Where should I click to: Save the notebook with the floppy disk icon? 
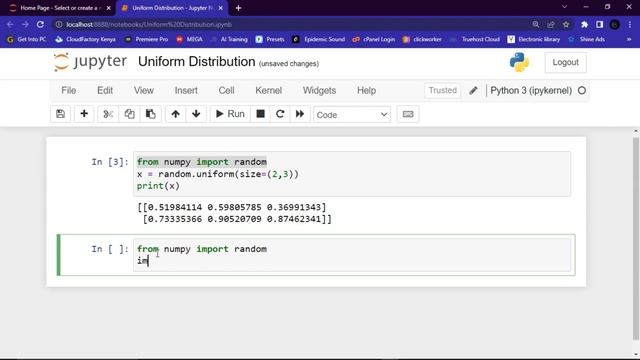(60, 114)
